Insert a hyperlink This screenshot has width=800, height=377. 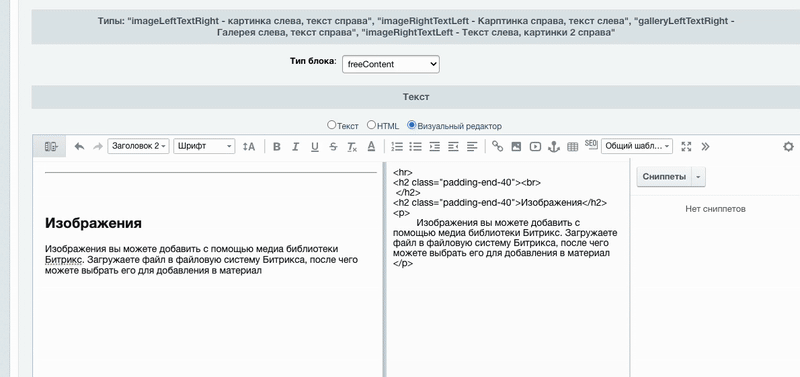tap(497, 146)
